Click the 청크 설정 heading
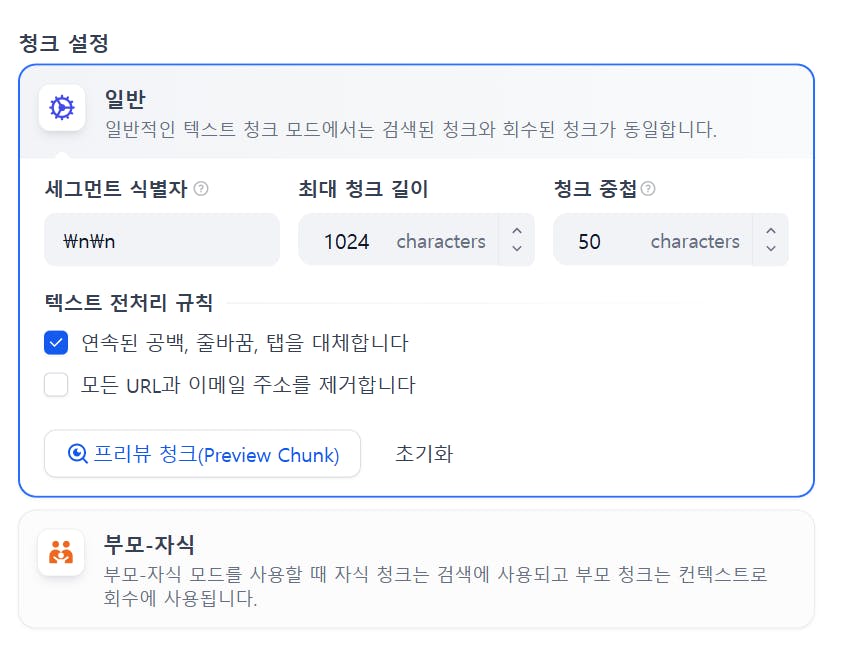868x650 pixels. 64,43
